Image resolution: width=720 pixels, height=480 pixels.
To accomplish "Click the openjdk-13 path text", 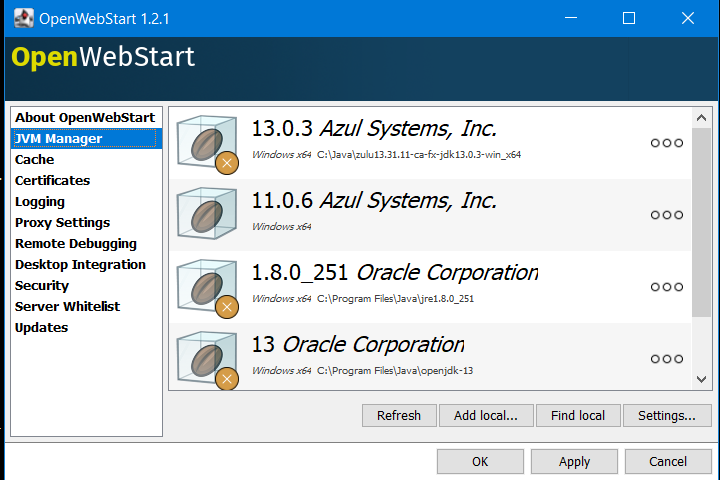I will 395,371.
